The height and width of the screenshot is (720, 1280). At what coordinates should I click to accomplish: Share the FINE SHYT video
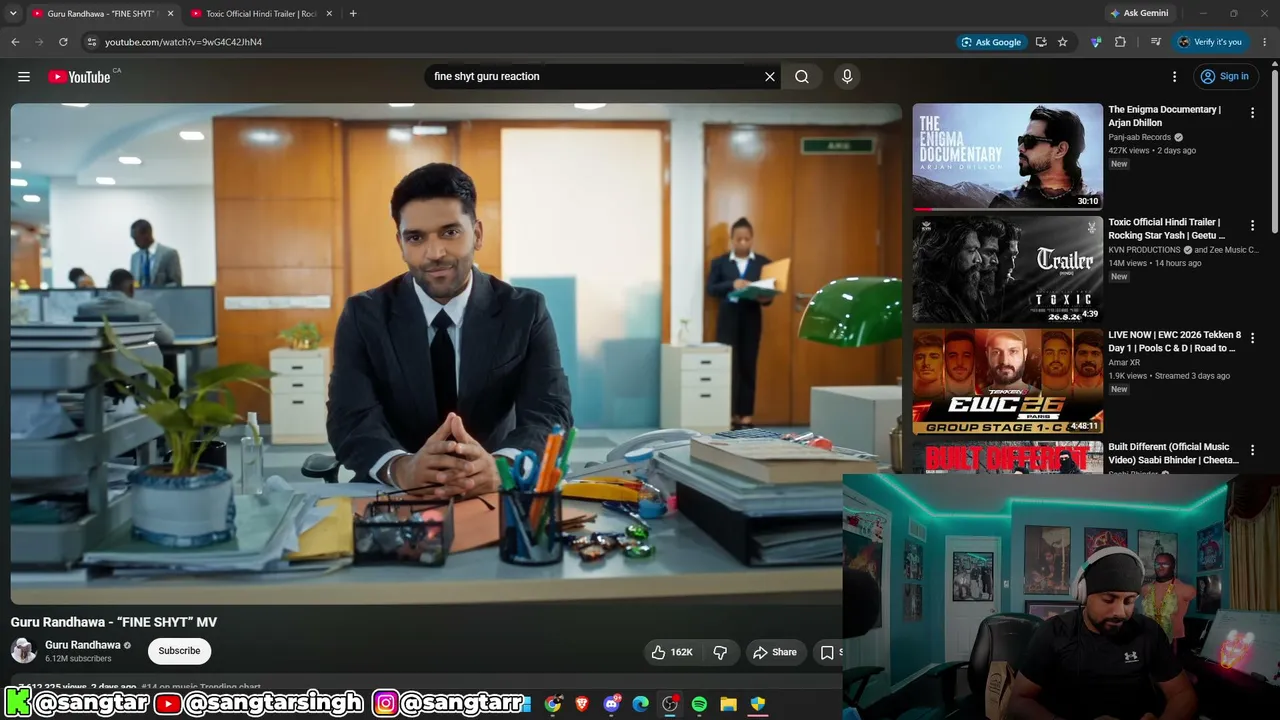coord(775,652)
